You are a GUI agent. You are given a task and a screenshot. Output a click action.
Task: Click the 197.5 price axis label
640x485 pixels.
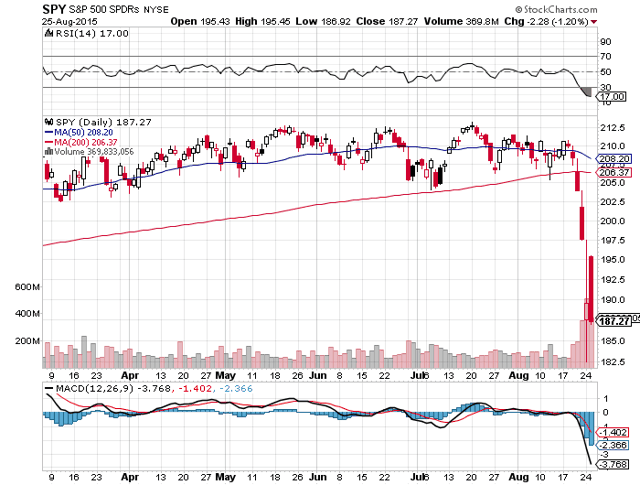[x=612, y=240]
